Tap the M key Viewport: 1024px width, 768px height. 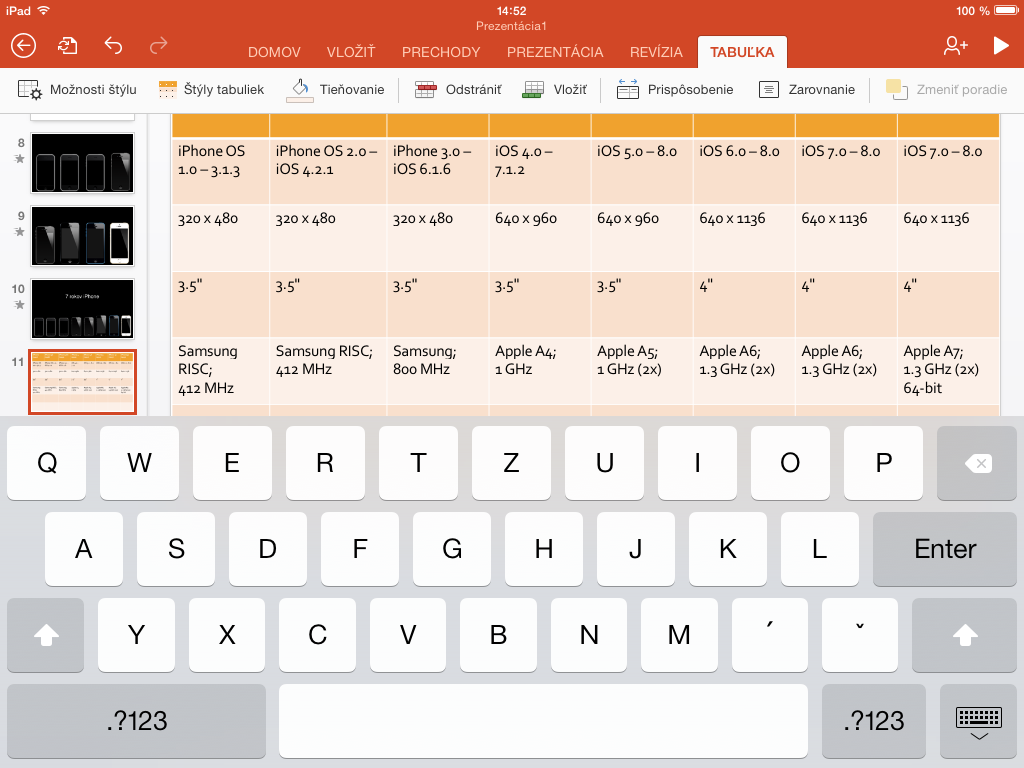click(x=679, y=635)
